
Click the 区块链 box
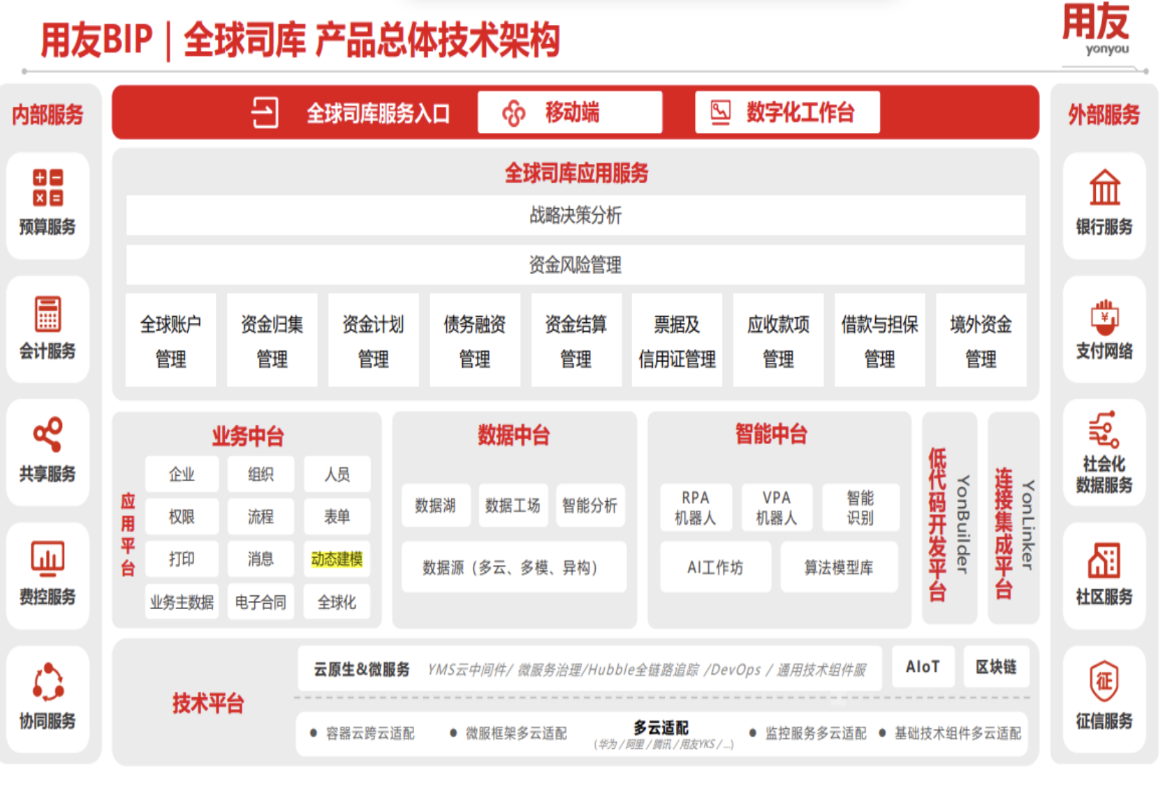click(996, 667)
